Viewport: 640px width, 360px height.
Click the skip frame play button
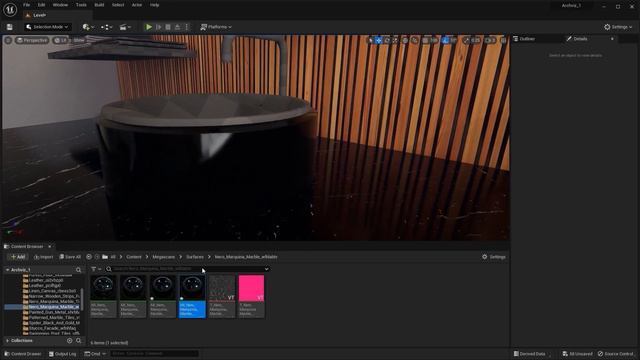pyautogui.click(x=159, y=27)
